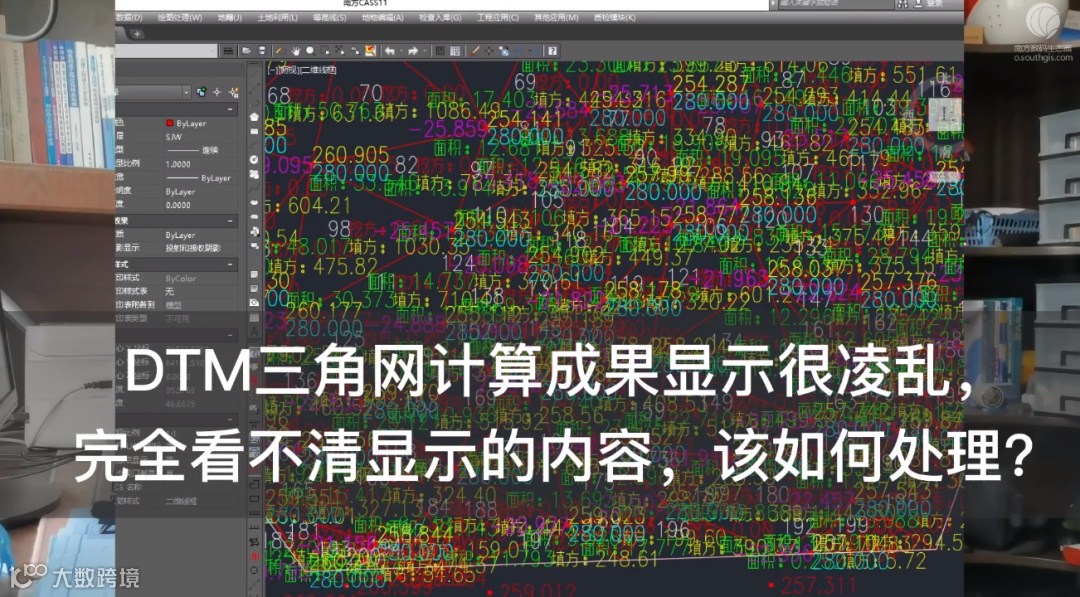
Task: Click the select objects crosshair icon
Action: click(x=216, y=92)
